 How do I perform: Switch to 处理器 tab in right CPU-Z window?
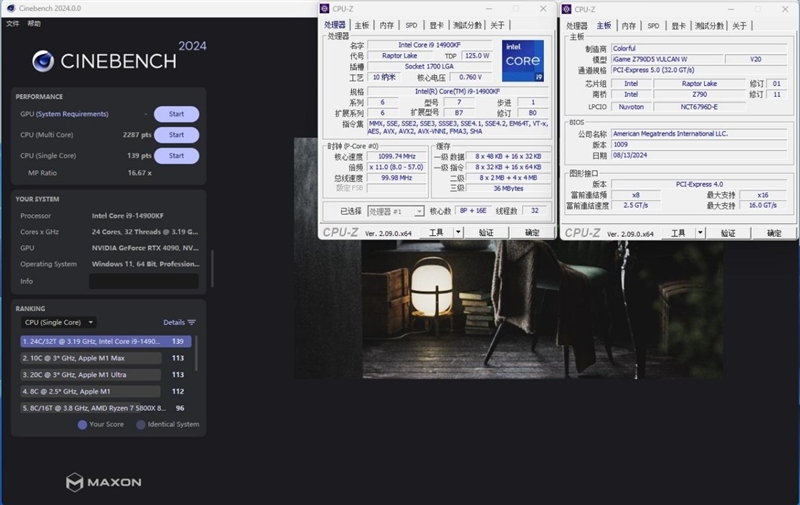coord(577,26)
